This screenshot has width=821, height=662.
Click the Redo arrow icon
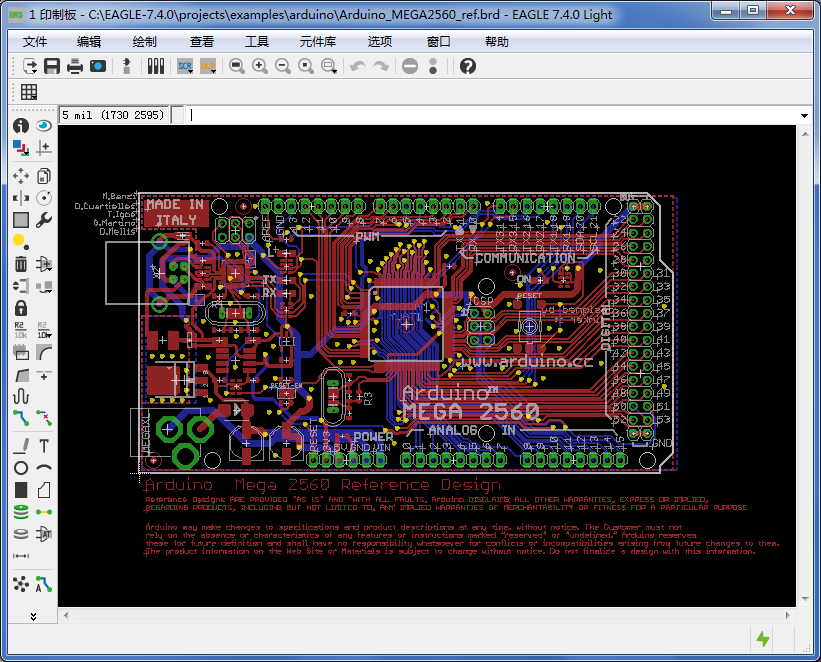[381, 66]
